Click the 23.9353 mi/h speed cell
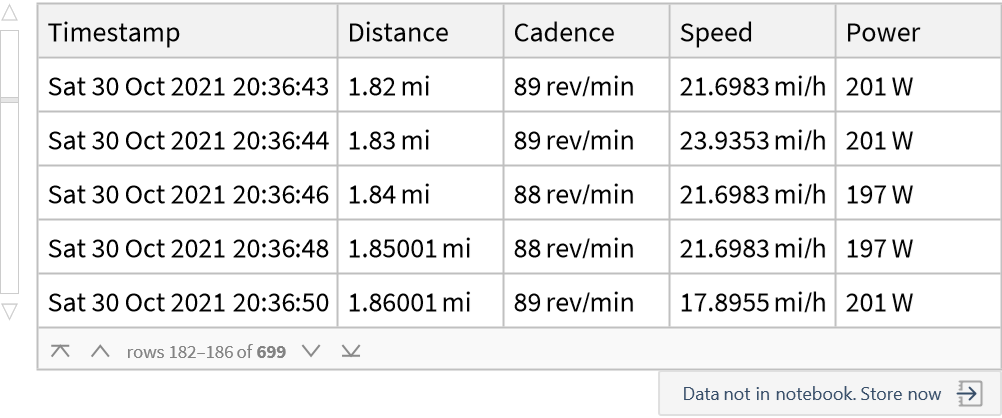The width and height of the screenshot is (1002, 418). coord(753,141)
